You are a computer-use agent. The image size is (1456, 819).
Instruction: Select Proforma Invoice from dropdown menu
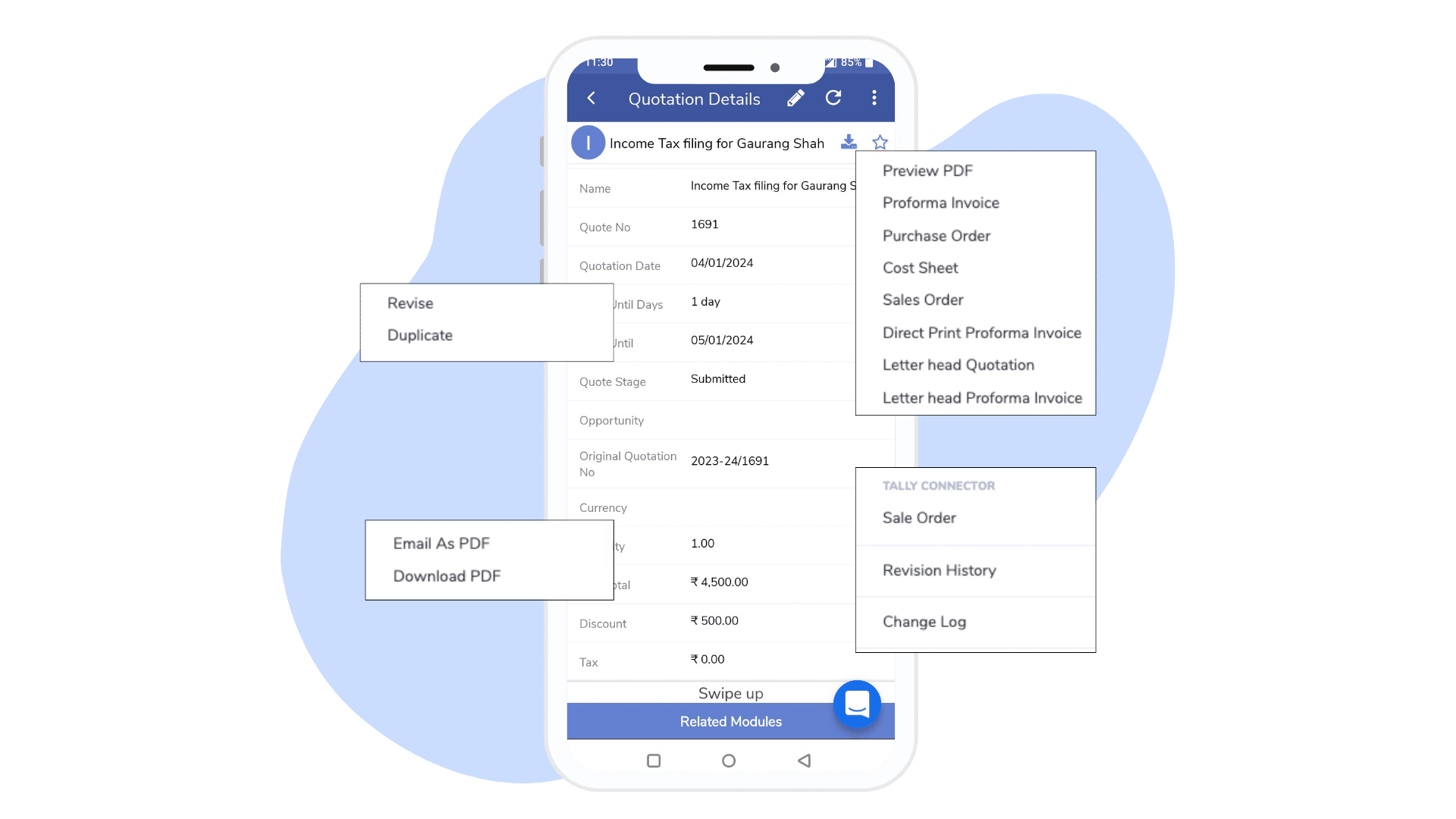(x=940, y=203)
